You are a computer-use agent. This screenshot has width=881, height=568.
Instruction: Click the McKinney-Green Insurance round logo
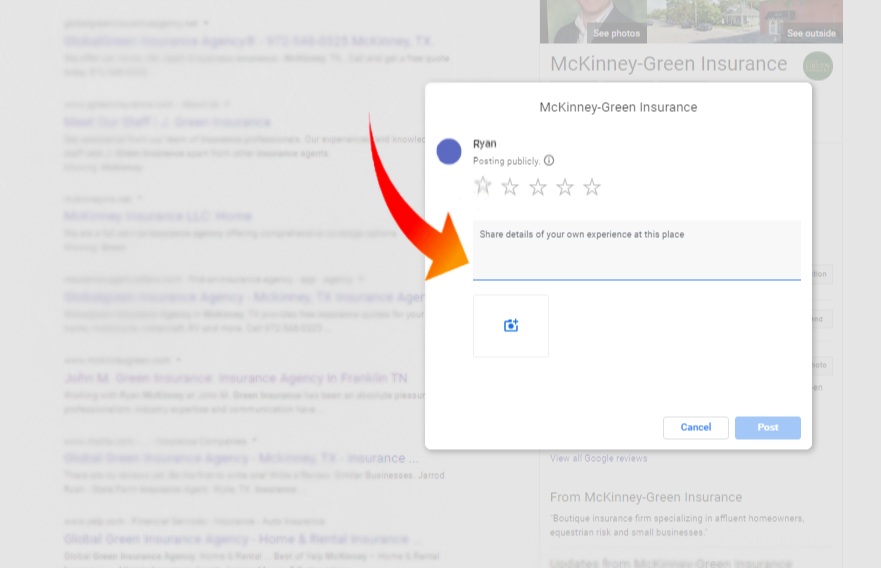(x=817, y=66)
